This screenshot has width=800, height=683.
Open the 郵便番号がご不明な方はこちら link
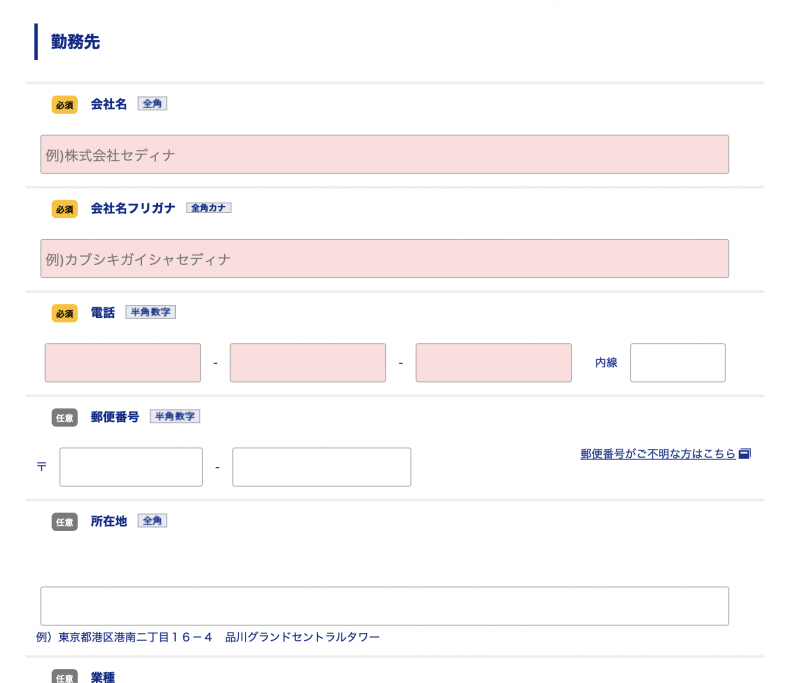coord(657,454)
